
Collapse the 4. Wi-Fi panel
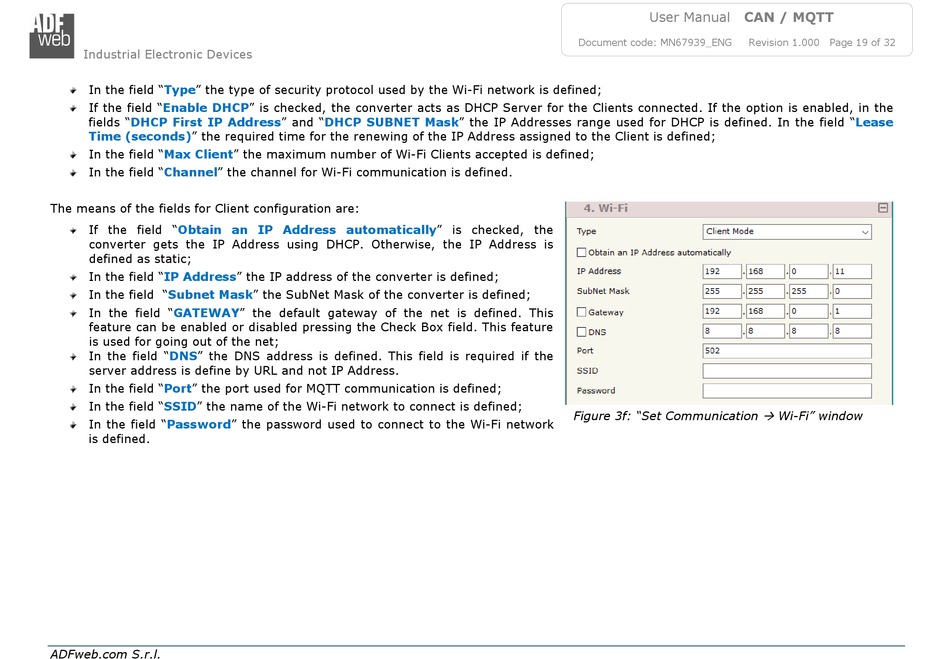tap(883, 208)
